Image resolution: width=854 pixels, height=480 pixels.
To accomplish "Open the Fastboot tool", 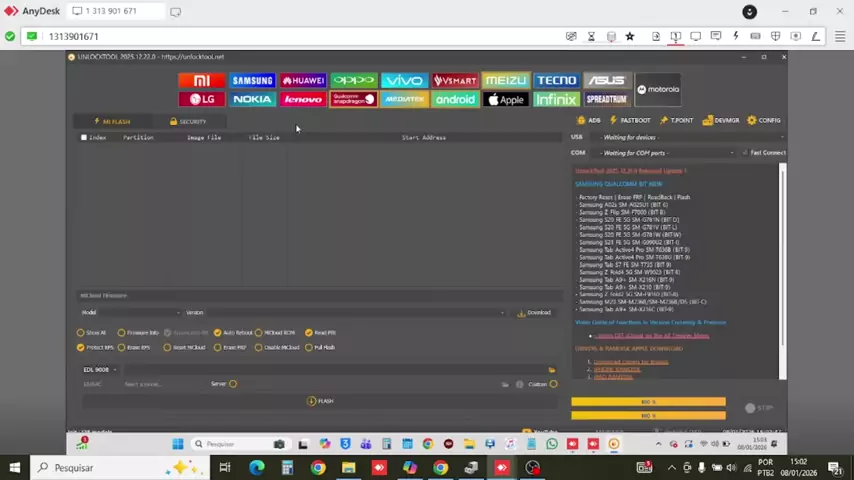I will 630,121.
